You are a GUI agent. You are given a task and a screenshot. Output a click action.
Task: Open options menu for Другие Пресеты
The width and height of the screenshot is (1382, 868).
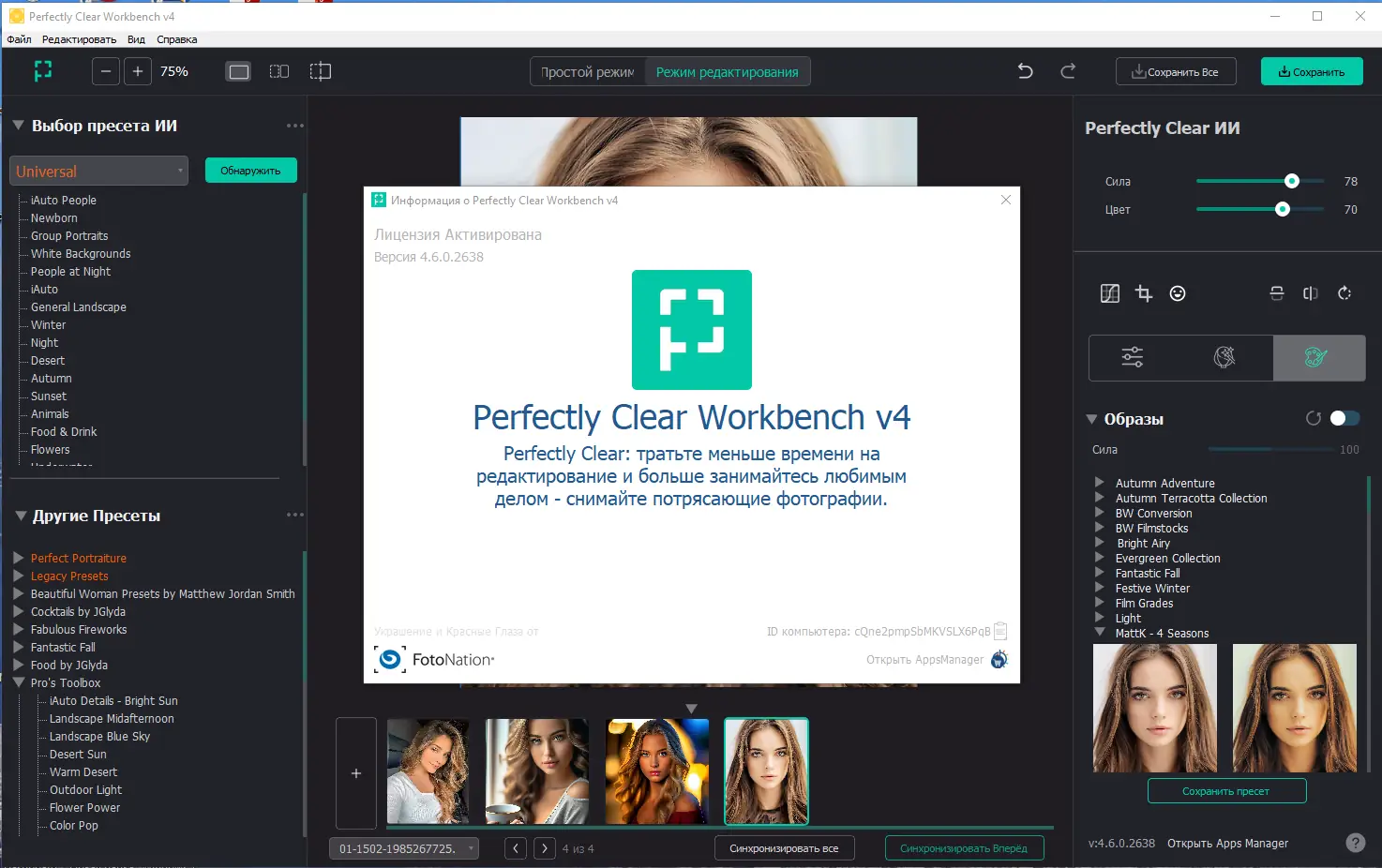pyautogui.click(x=295, y=515)
